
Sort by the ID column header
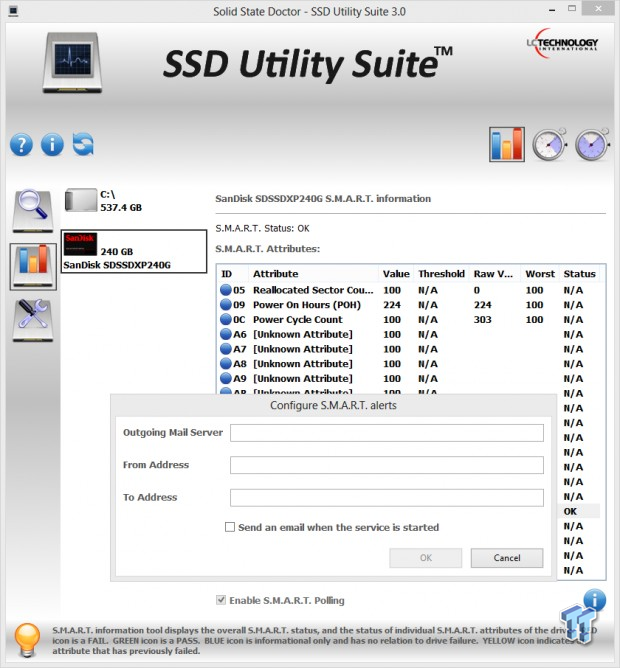pos(233,274)
